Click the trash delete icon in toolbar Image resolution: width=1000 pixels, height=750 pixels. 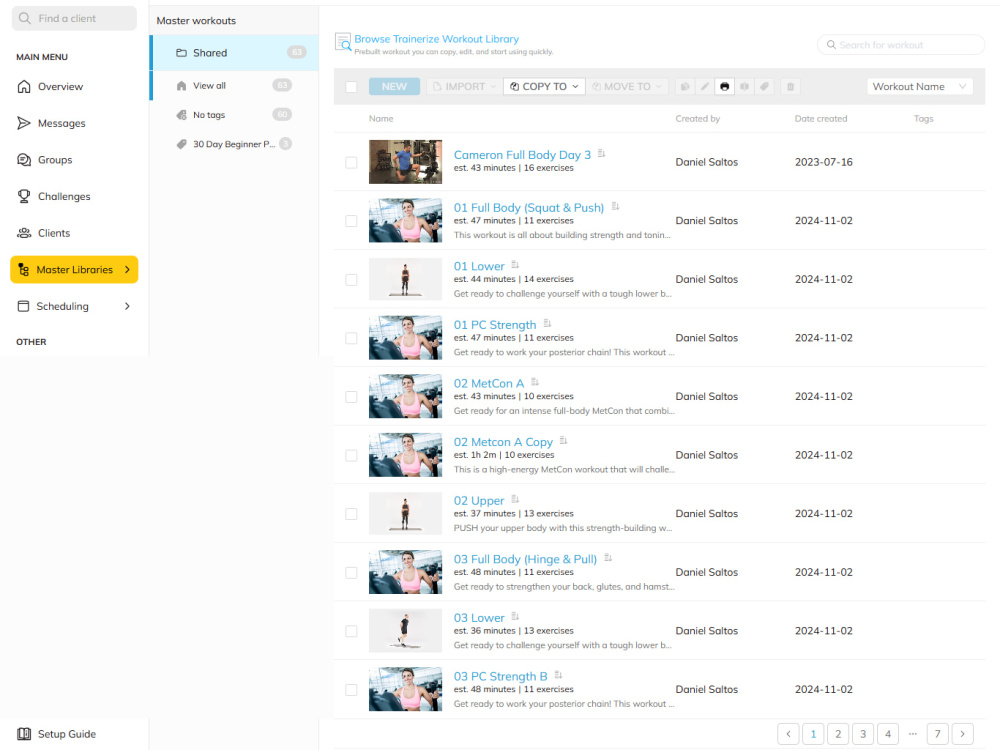(x=790, y=87)
